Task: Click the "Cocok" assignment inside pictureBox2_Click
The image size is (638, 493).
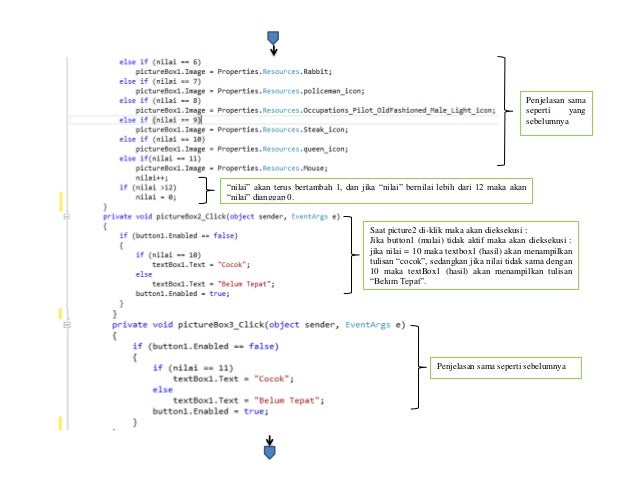Action: [201, 264]
